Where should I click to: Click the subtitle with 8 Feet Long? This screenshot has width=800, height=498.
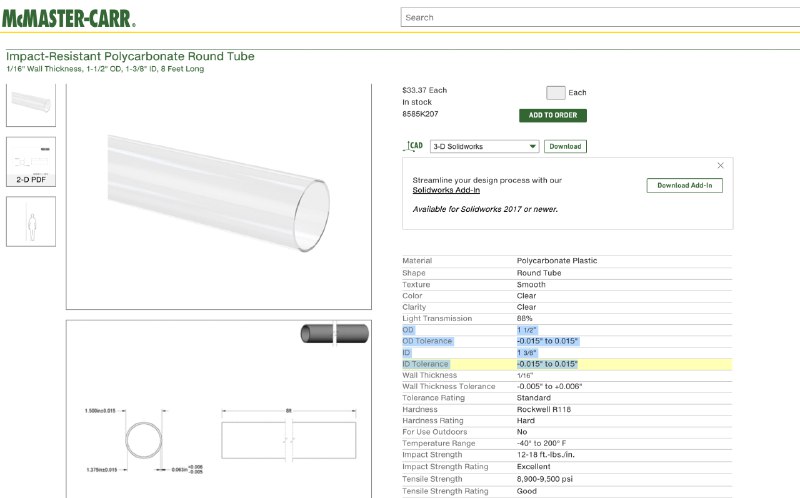point(105,69)
